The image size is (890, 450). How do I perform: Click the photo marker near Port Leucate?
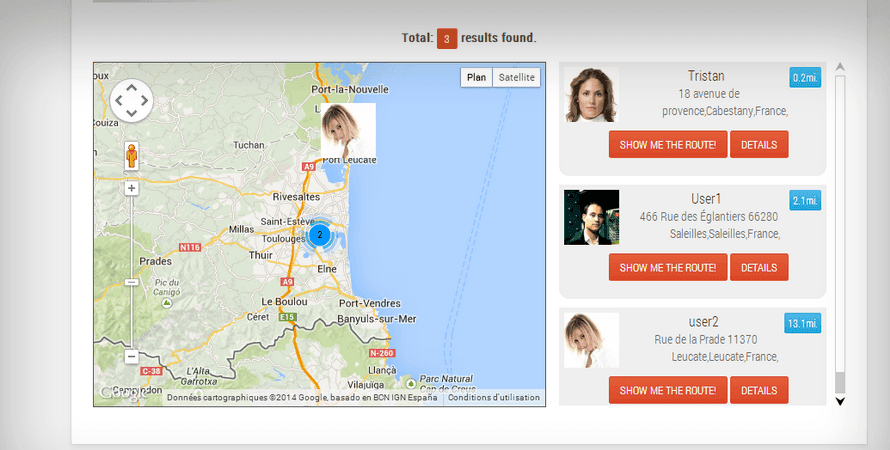coord(348,130)
